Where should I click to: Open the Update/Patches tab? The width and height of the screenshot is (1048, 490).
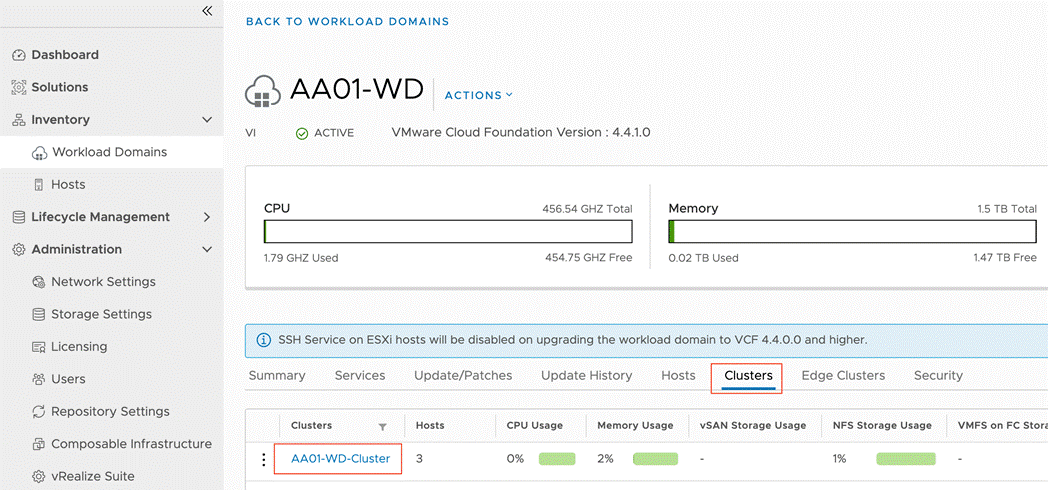coord(463,376)
